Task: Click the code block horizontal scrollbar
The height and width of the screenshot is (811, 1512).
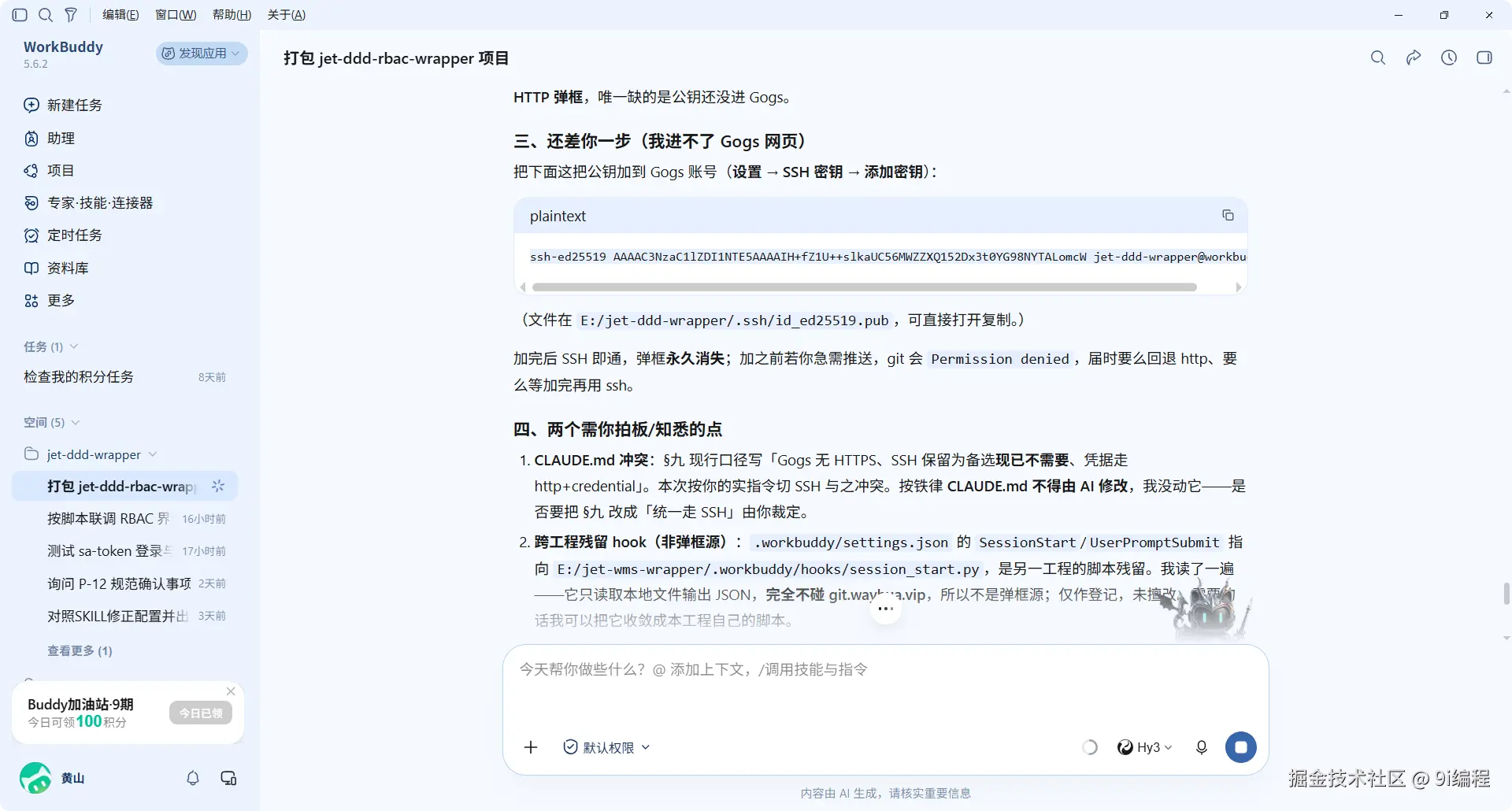Action: [x=864, y=287]
